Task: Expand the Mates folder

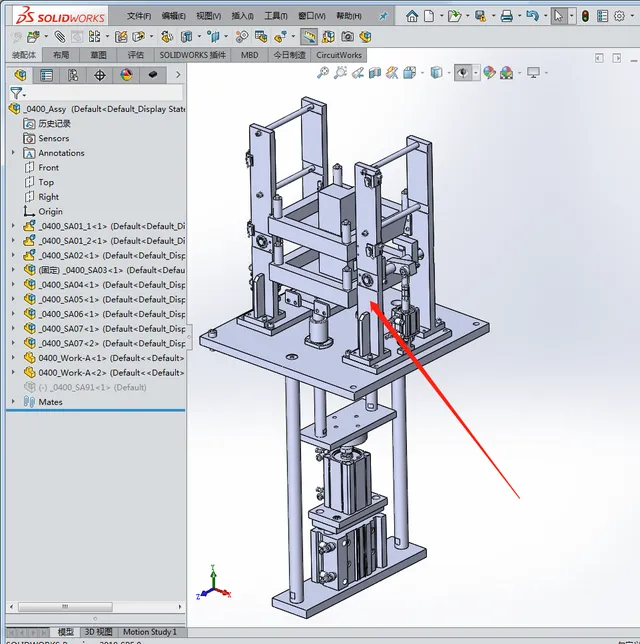Action: point(13,402)
